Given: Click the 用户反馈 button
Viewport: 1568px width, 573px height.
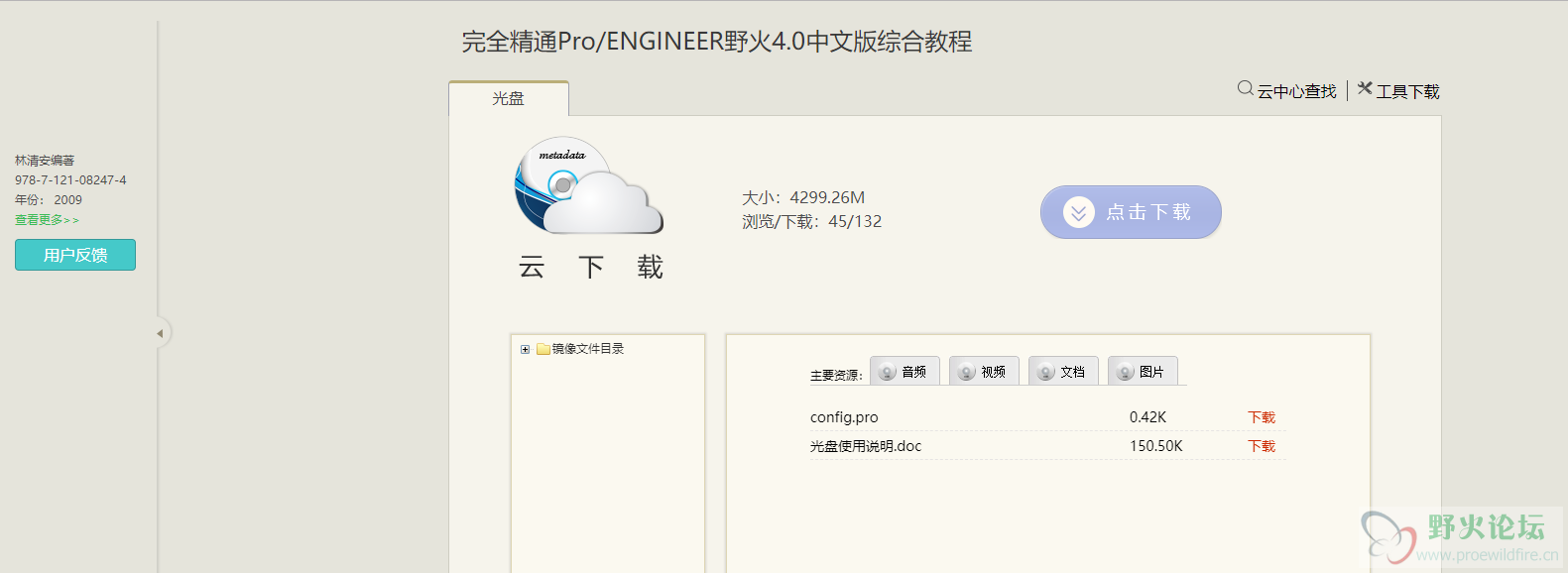Looking at the screenshot, I should pos(75,255).
